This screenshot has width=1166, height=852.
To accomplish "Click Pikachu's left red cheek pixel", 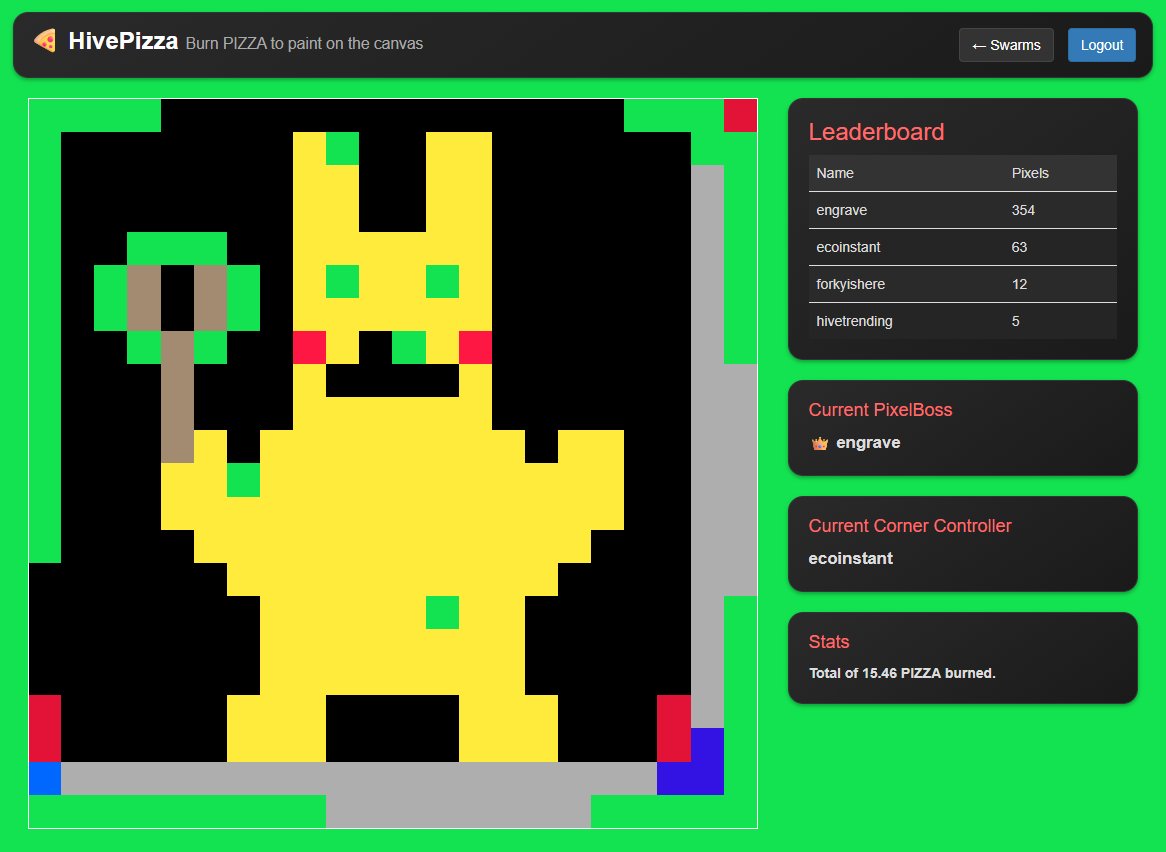I will click(309, 347).
